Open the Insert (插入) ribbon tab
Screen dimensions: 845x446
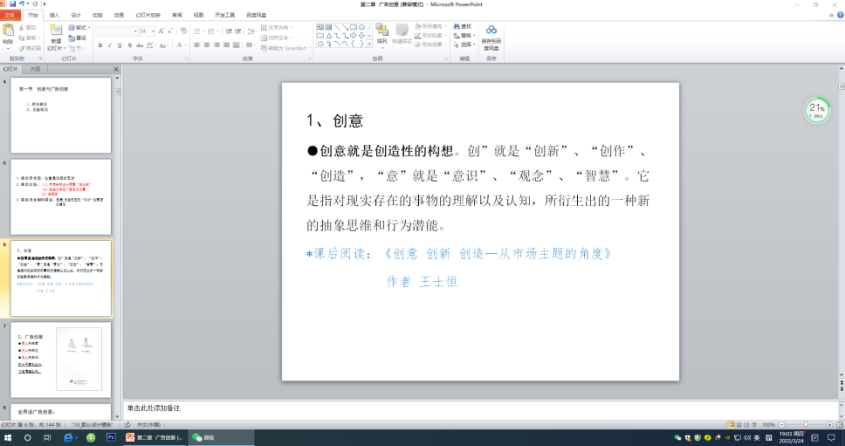54,16
